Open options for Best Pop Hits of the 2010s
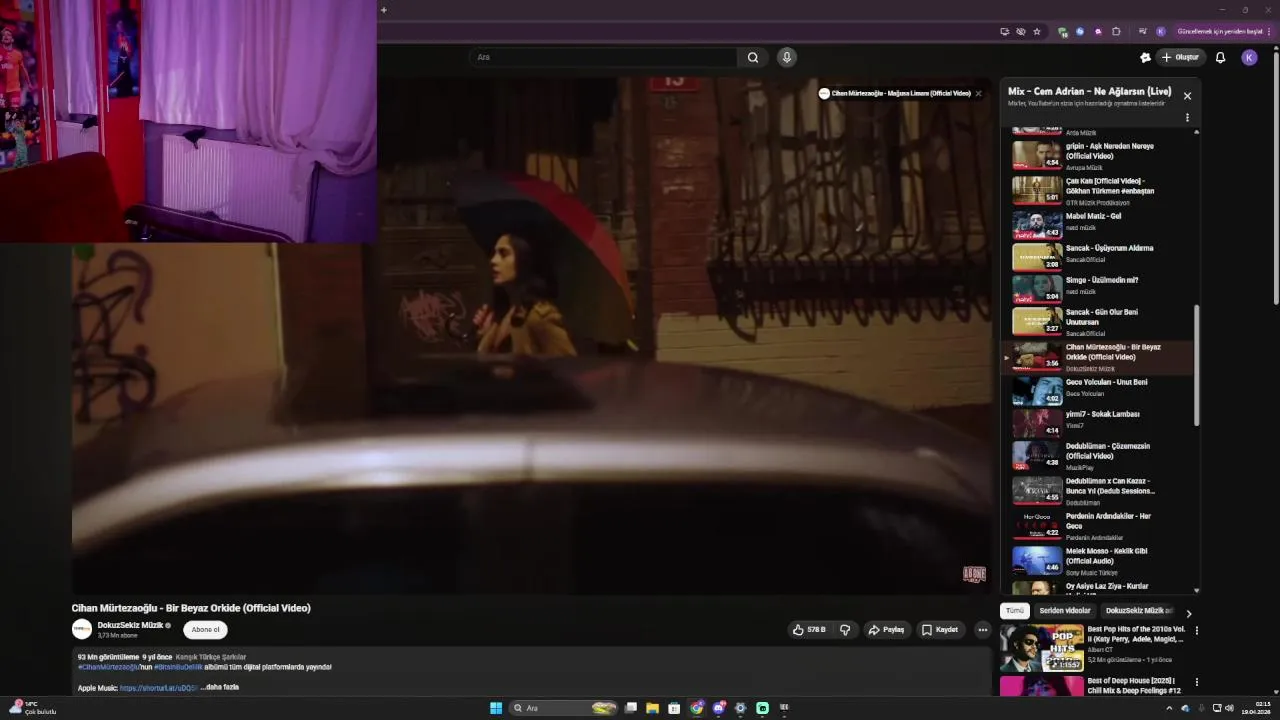This screenshot has height=720, width=1280. (1196, 631)
